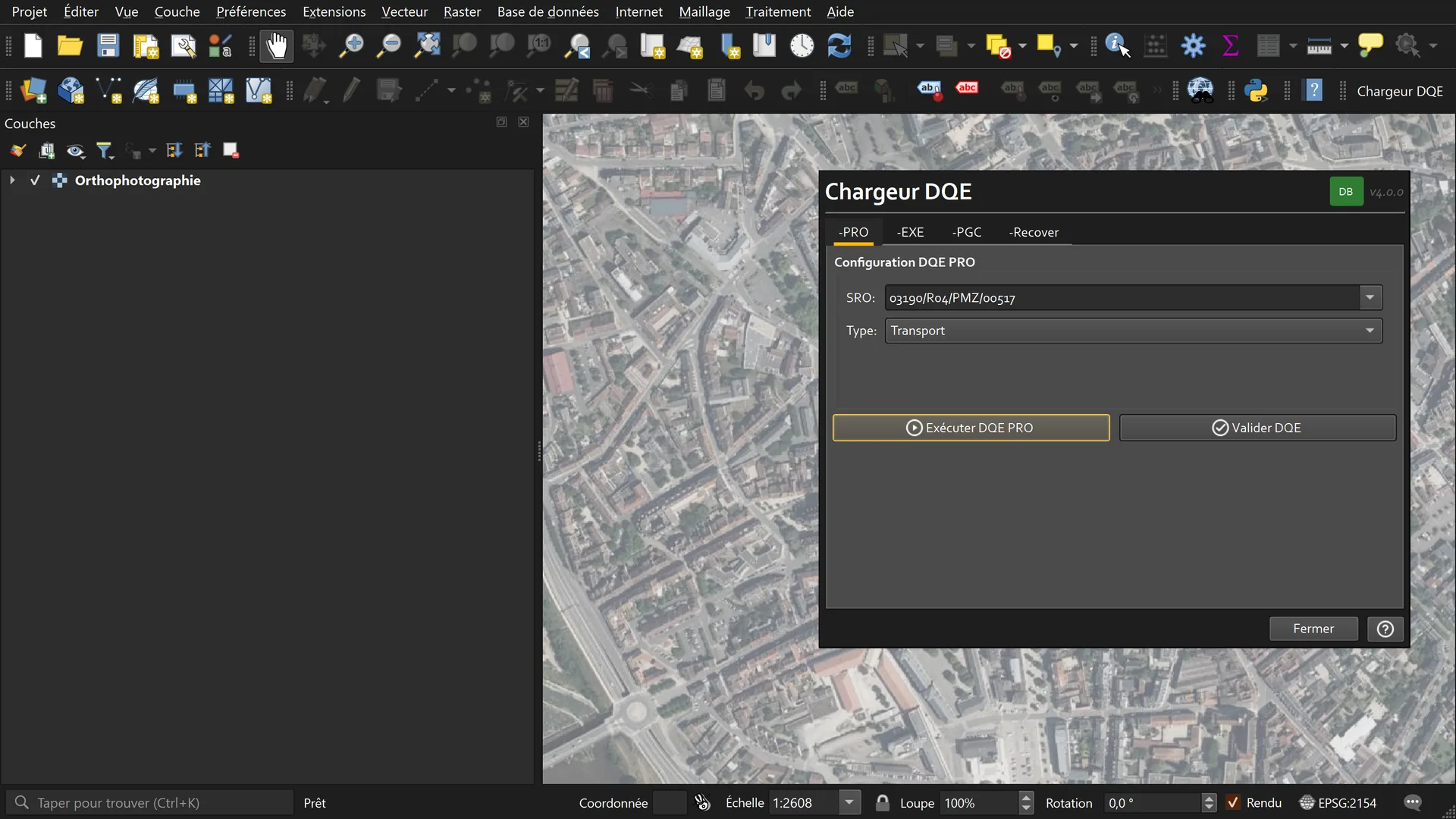Refresh the map canvas
Image resolution: width=1456 pixels, height=819 pixels.
point(839,45)
